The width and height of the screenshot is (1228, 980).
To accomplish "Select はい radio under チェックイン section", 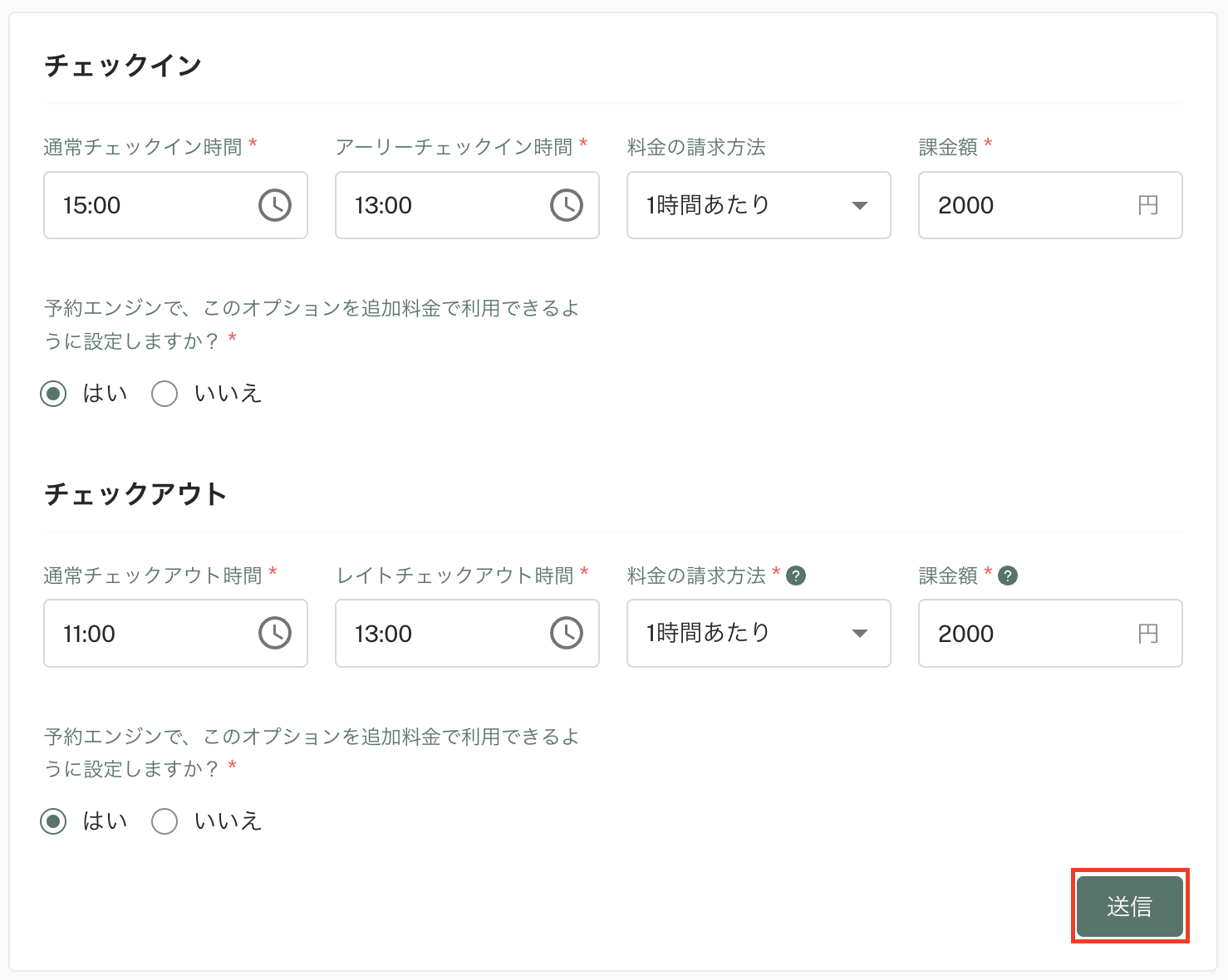I will [x=53, y=394].
